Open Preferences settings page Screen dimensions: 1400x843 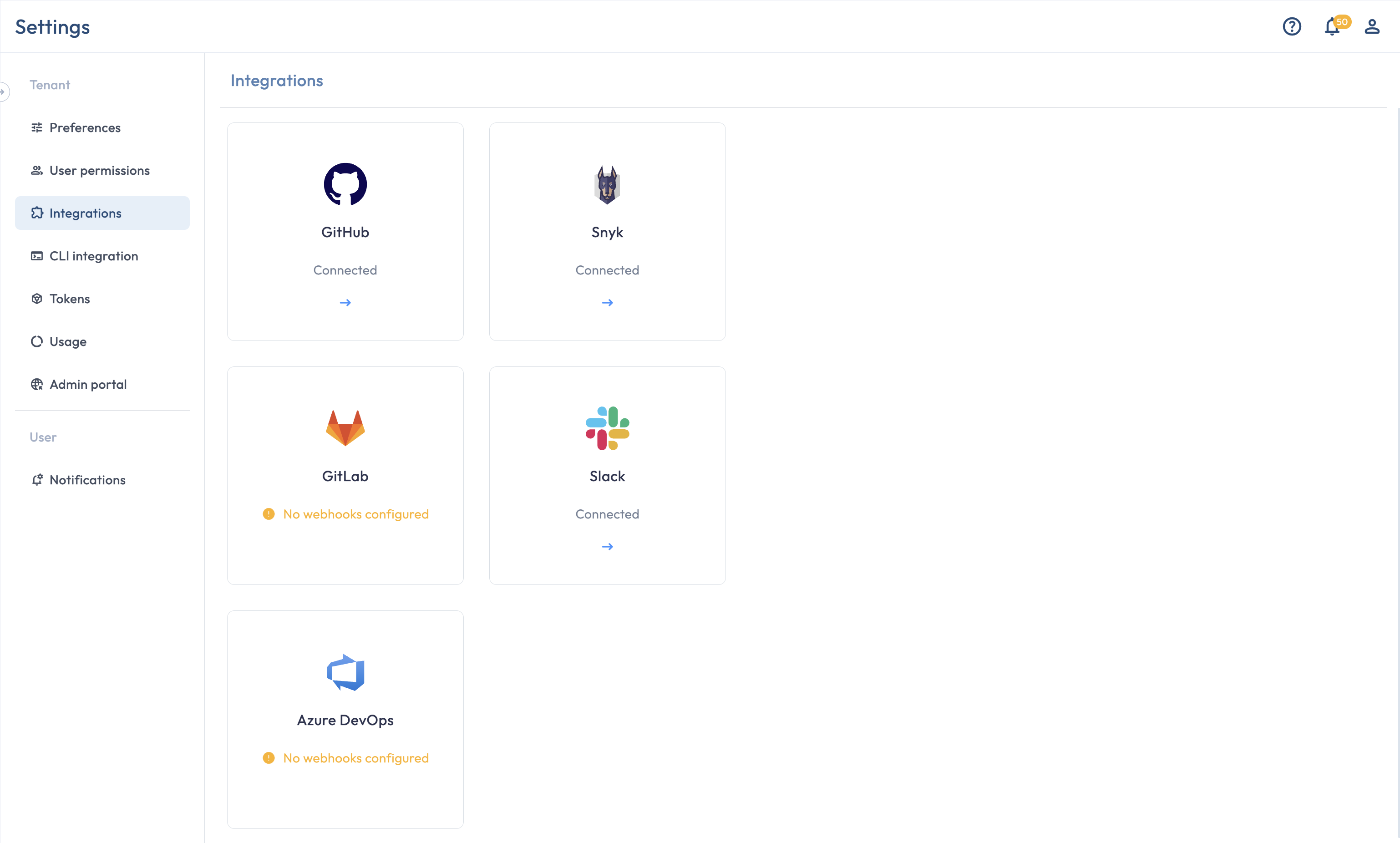click(x=102, y=128)
